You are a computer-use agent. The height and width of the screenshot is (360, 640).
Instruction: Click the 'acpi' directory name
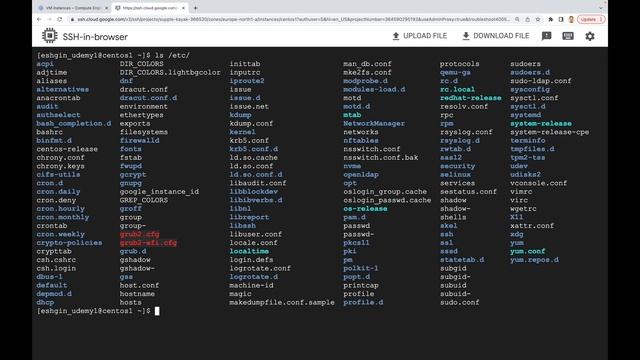coord(45,64)
